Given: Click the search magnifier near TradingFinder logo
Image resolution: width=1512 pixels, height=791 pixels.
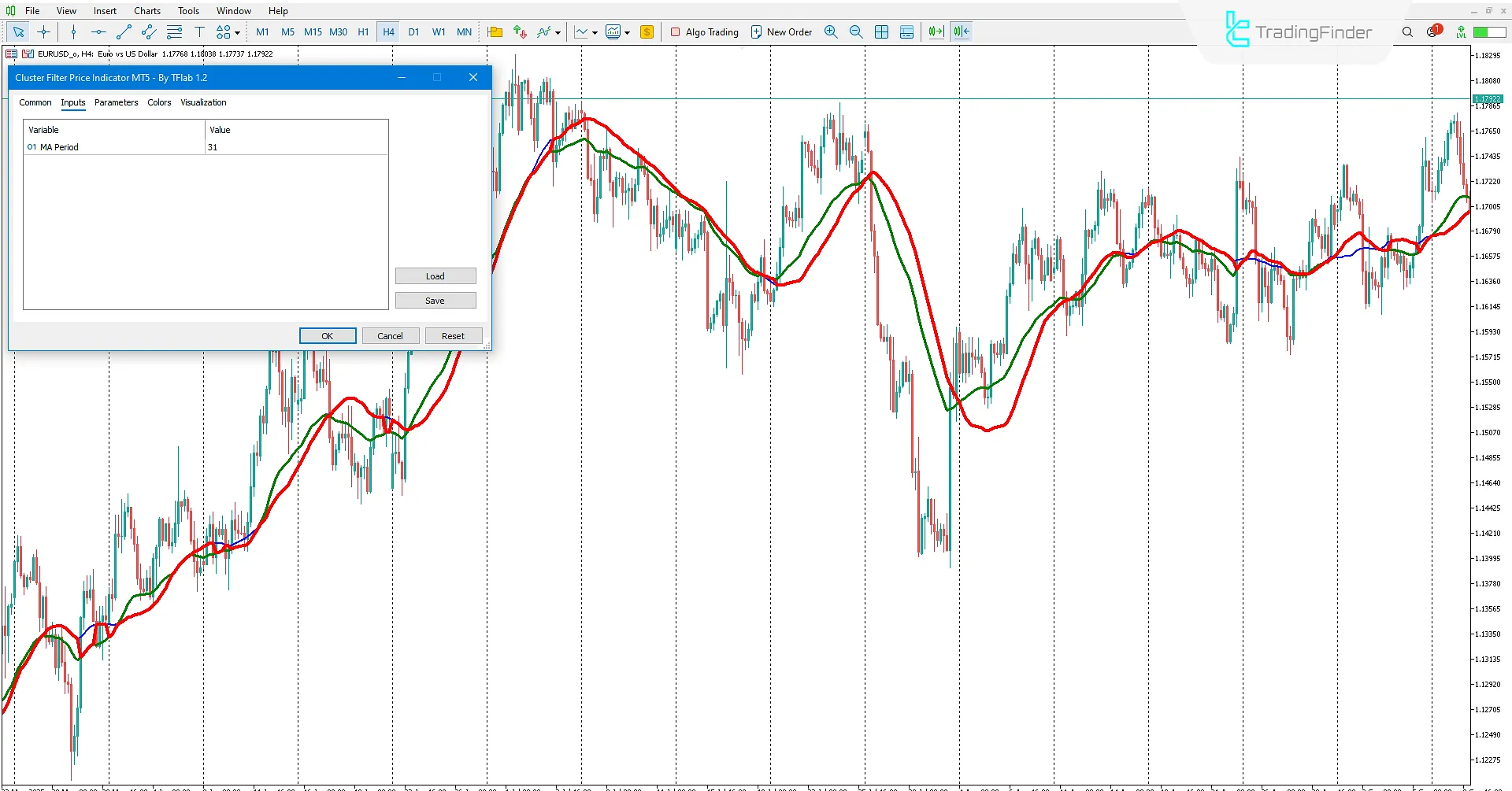Looking at the screenshot, I should tap(1406, 32).
